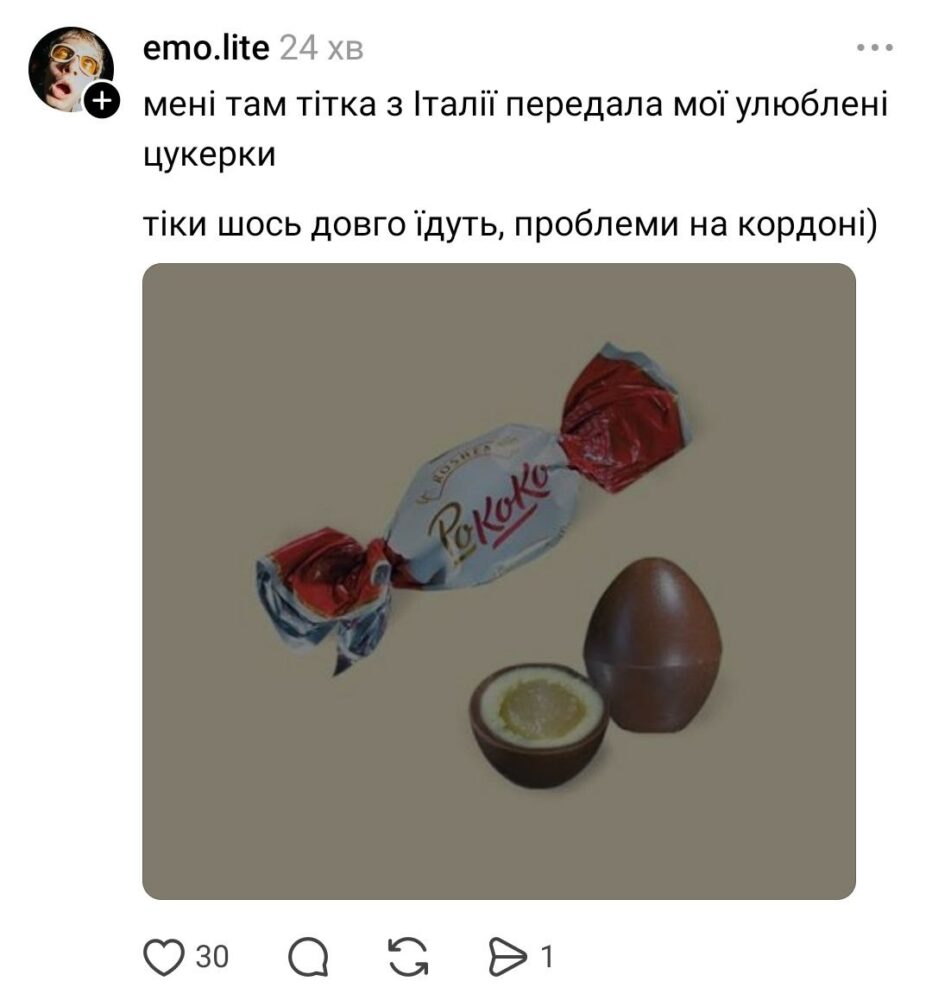View the share count of 1
Screen dimensions: 932x1000
[546, 957]
